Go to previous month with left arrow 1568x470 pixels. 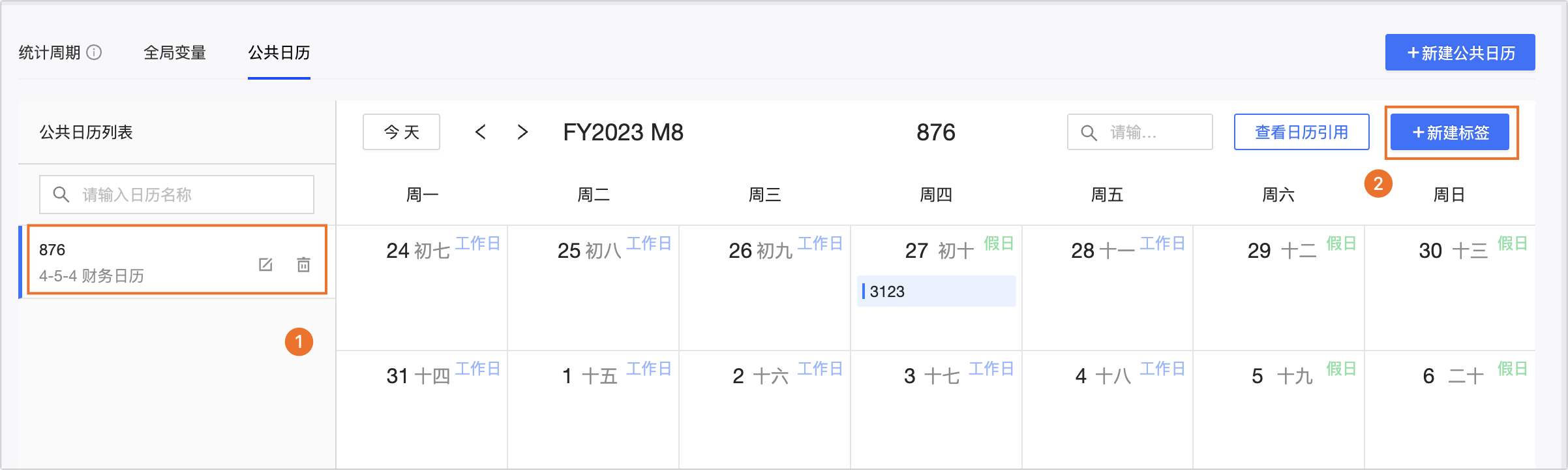tap(481, 133)
